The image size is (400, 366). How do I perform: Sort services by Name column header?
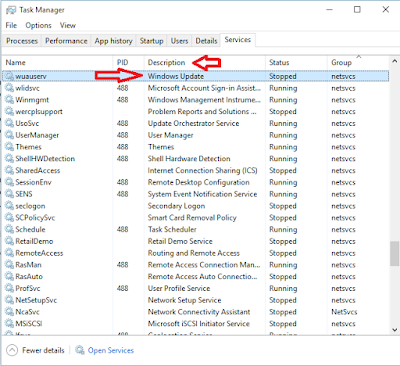click(x=57, y=63)
